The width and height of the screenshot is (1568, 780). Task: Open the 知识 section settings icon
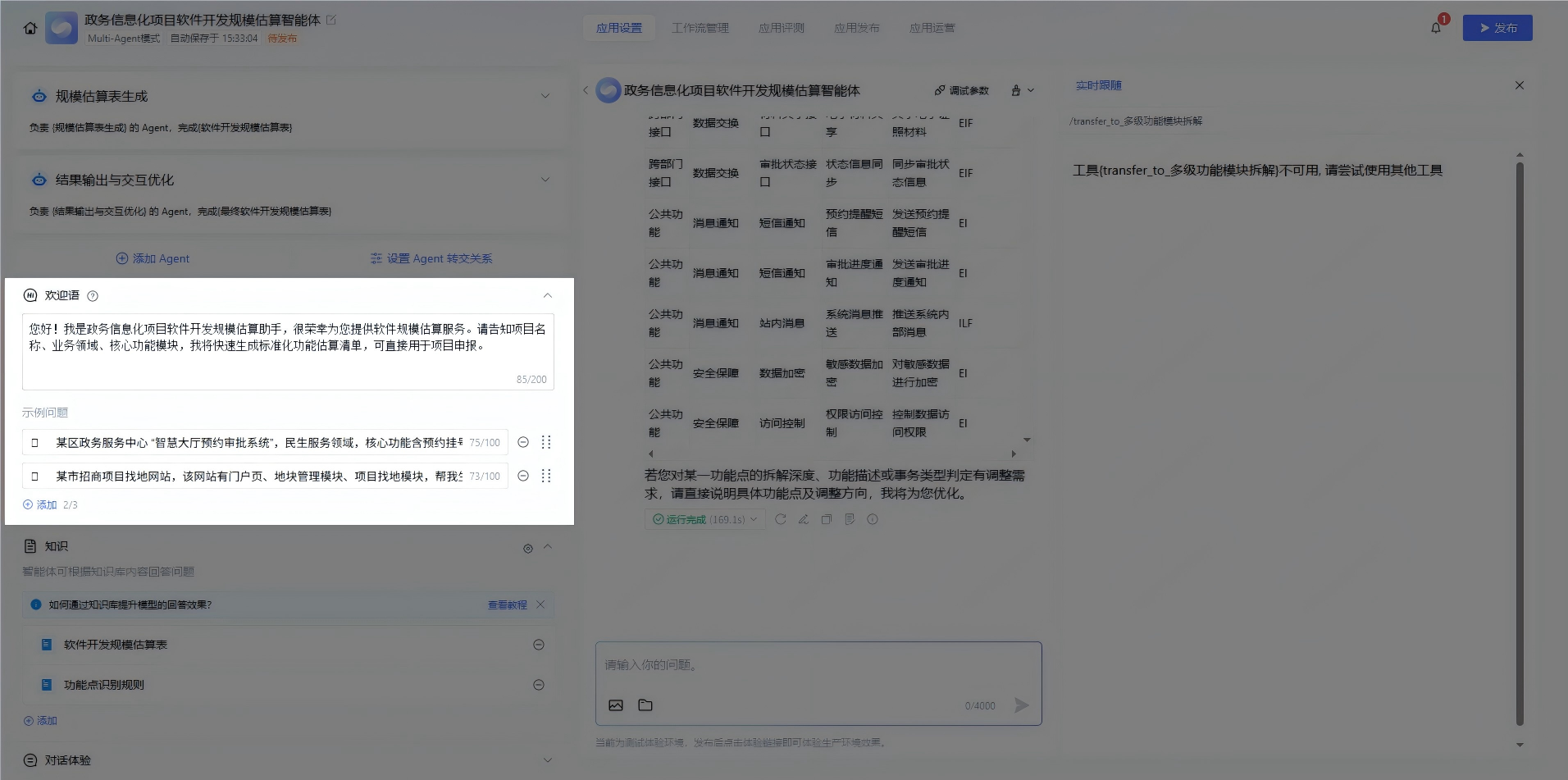pos(527,548)
